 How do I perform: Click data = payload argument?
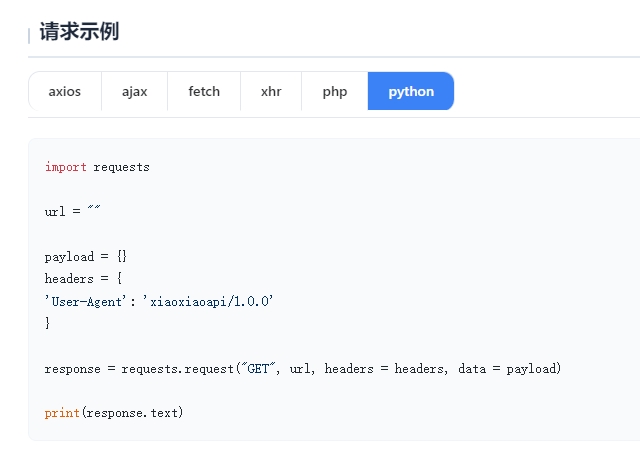coord(508,369)
